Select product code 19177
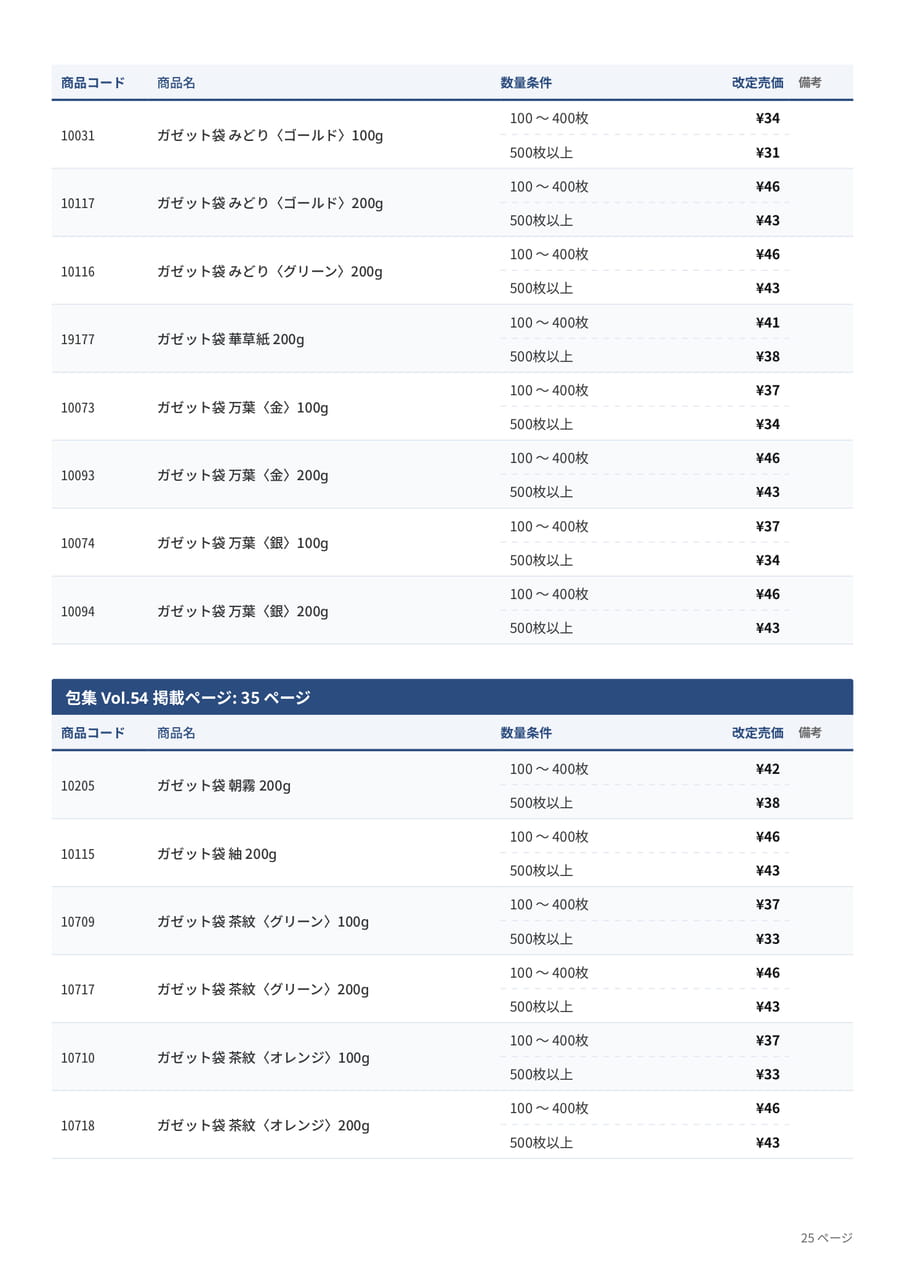This screenshot has height=1280, width=905. pos(78,339)
